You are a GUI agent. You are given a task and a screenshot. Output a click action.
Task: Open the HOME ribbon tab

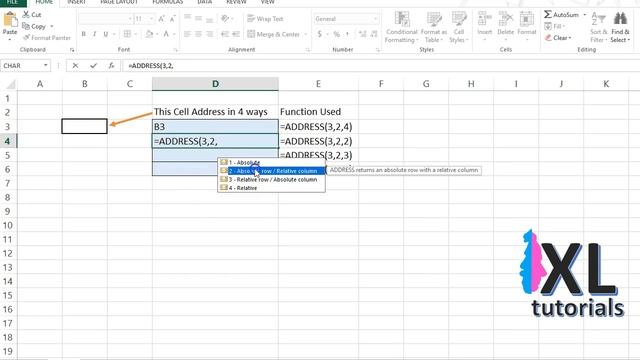pyautogui.click(x=44, y=2)
